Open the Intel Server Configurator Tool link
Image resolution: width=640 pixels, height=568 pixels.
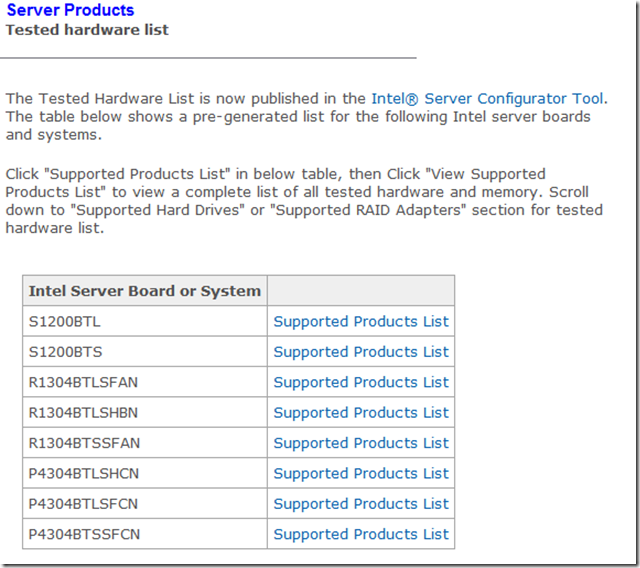(x=487, y=98)
